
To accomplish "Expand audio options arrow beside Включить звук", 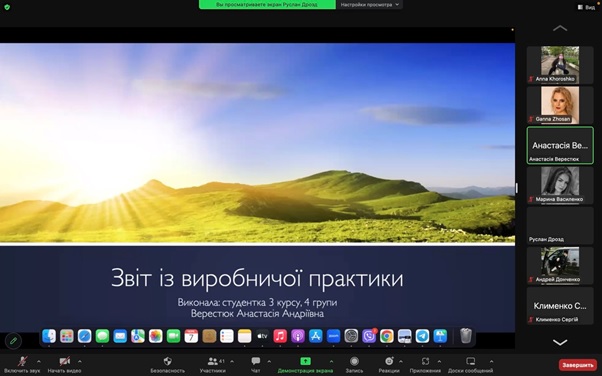I will pyautogui.click(x=38, y=361).
